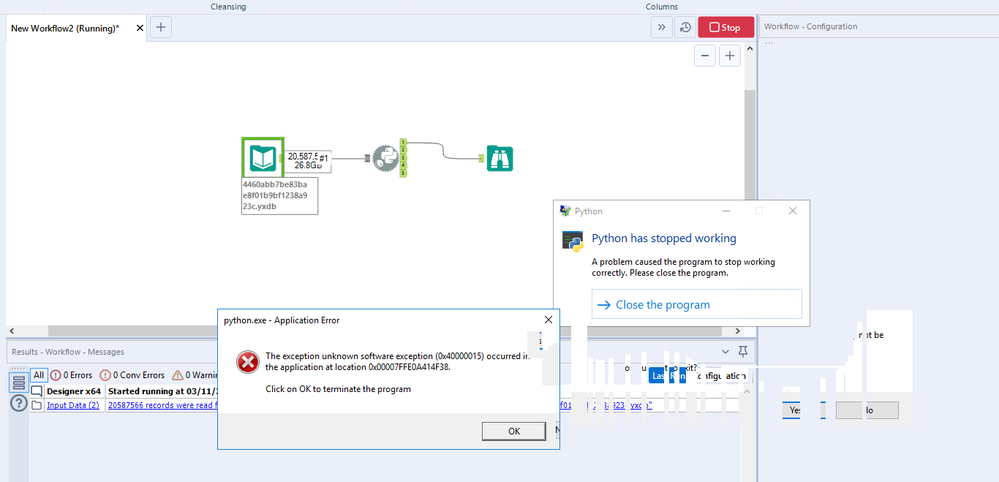Click the Results - Workflow - Messages title
The image size is (999, 482).
[x=68, y=351]
